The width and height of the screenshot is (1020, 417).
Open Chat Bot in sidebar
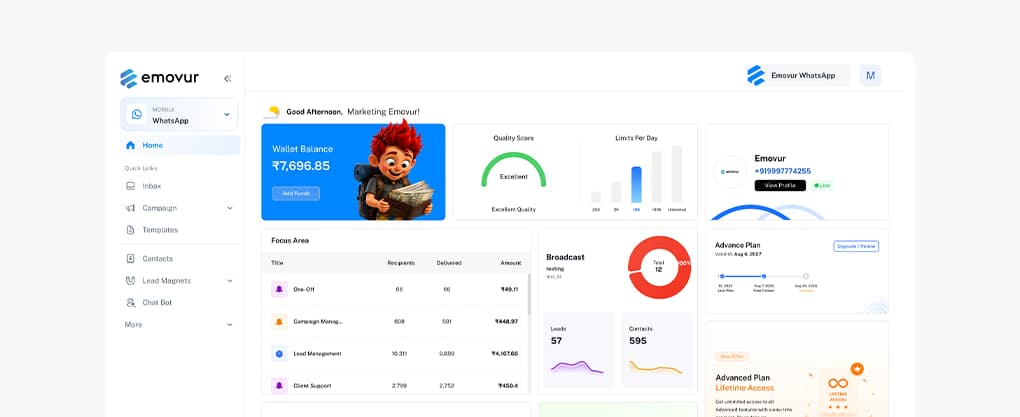click(157, 303)
